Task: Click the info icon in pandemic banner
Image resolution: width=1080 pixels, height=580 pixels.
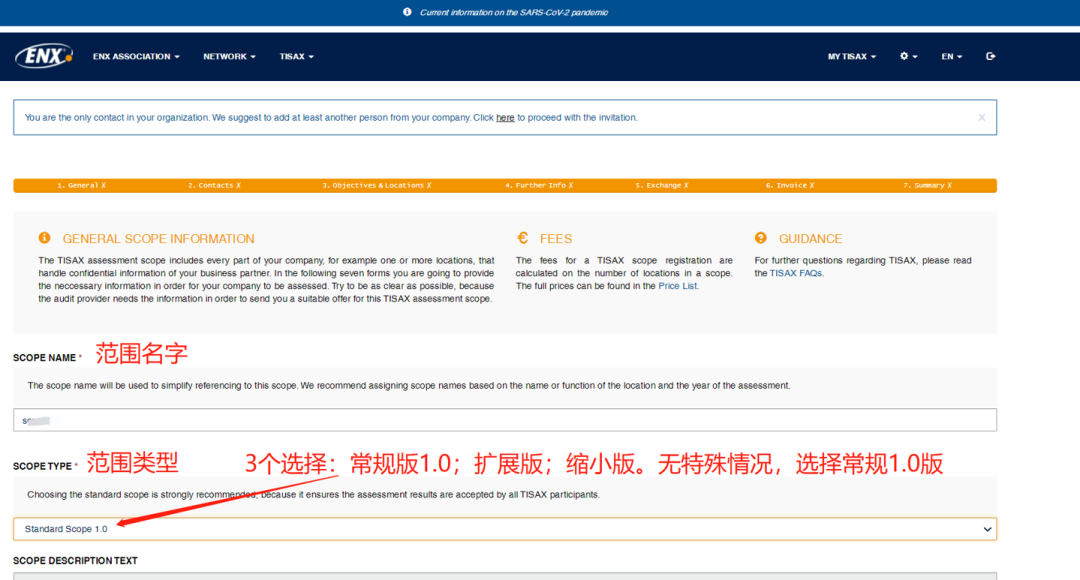Action: click(x=407, y=12)
